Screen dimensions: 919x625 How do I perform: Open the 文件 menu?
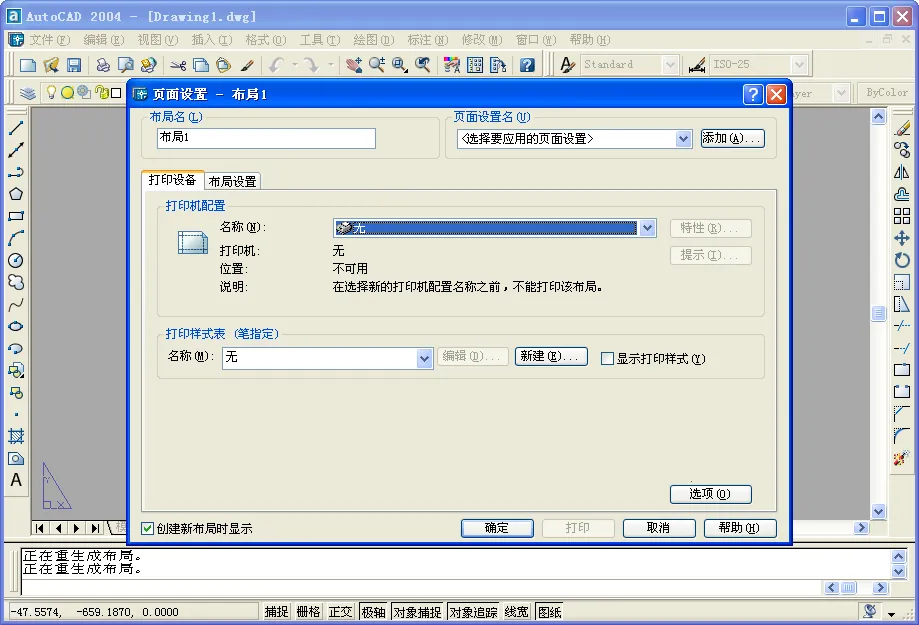coord(48,39)
